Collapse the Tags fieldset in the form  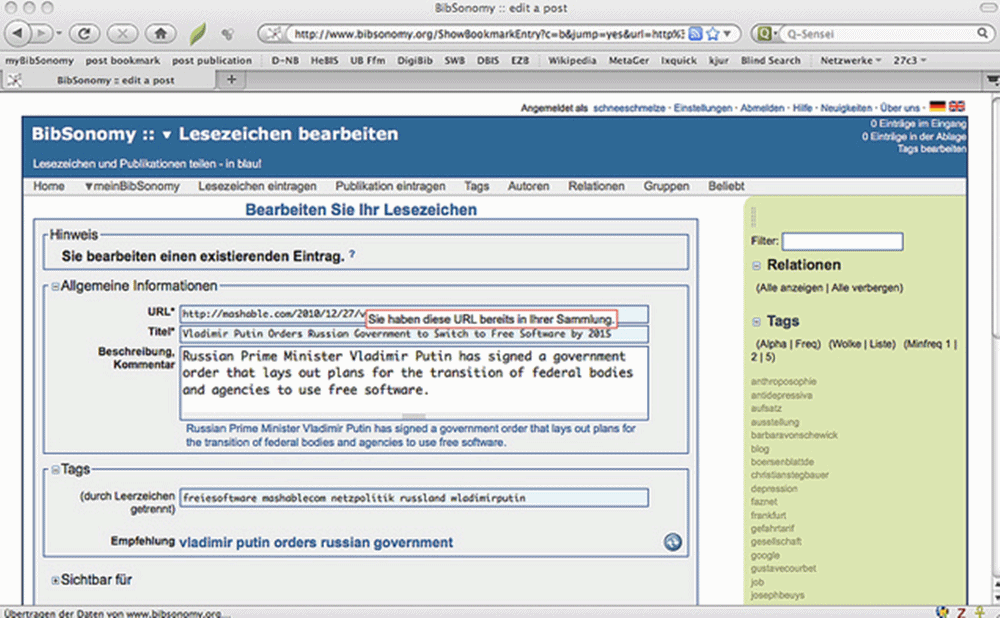tap(55, 469)
